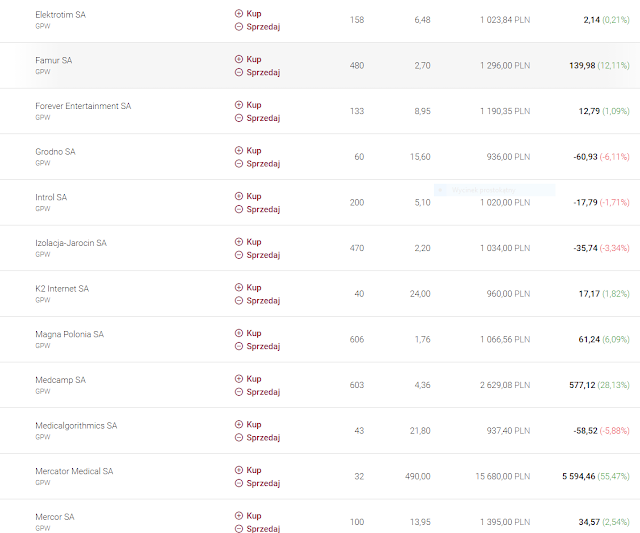Open Grodno SA company name
Screen dimensions: 640x533
(x=55, y=152)
